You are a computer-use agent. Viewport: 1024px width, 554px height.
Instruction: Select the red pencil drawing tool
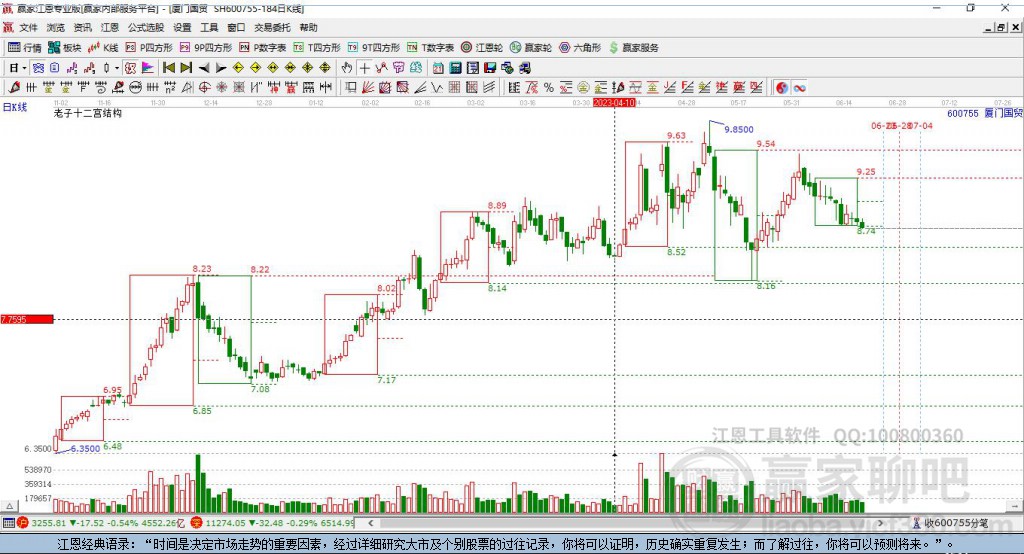pyautogui.click(x=14, y=87)
